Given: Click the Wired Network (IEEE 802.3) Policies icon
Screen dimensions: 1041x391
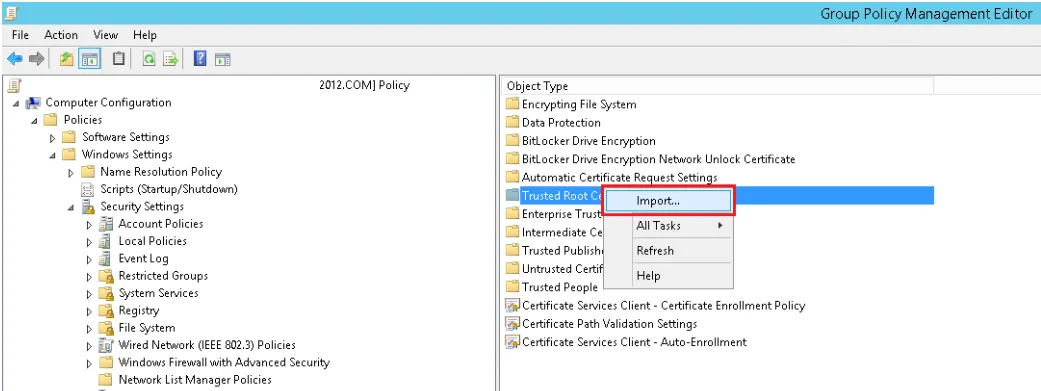Looking at the screenshot, I should (x=106, y=345).
